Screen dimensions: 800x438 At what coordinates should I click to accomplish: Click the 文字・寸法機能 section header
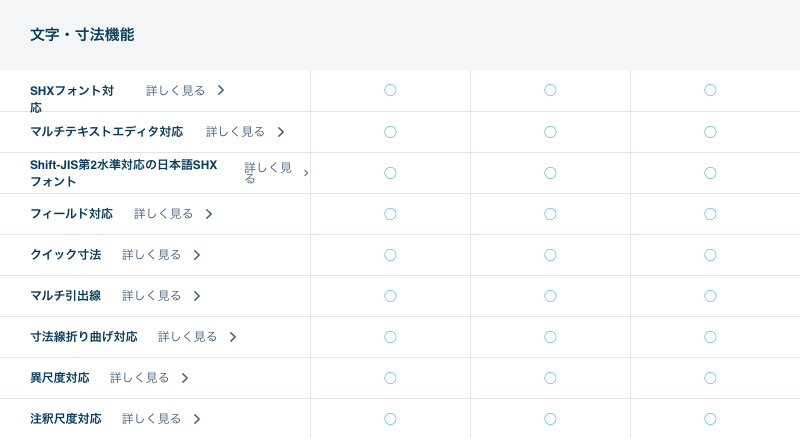[82, 35]
